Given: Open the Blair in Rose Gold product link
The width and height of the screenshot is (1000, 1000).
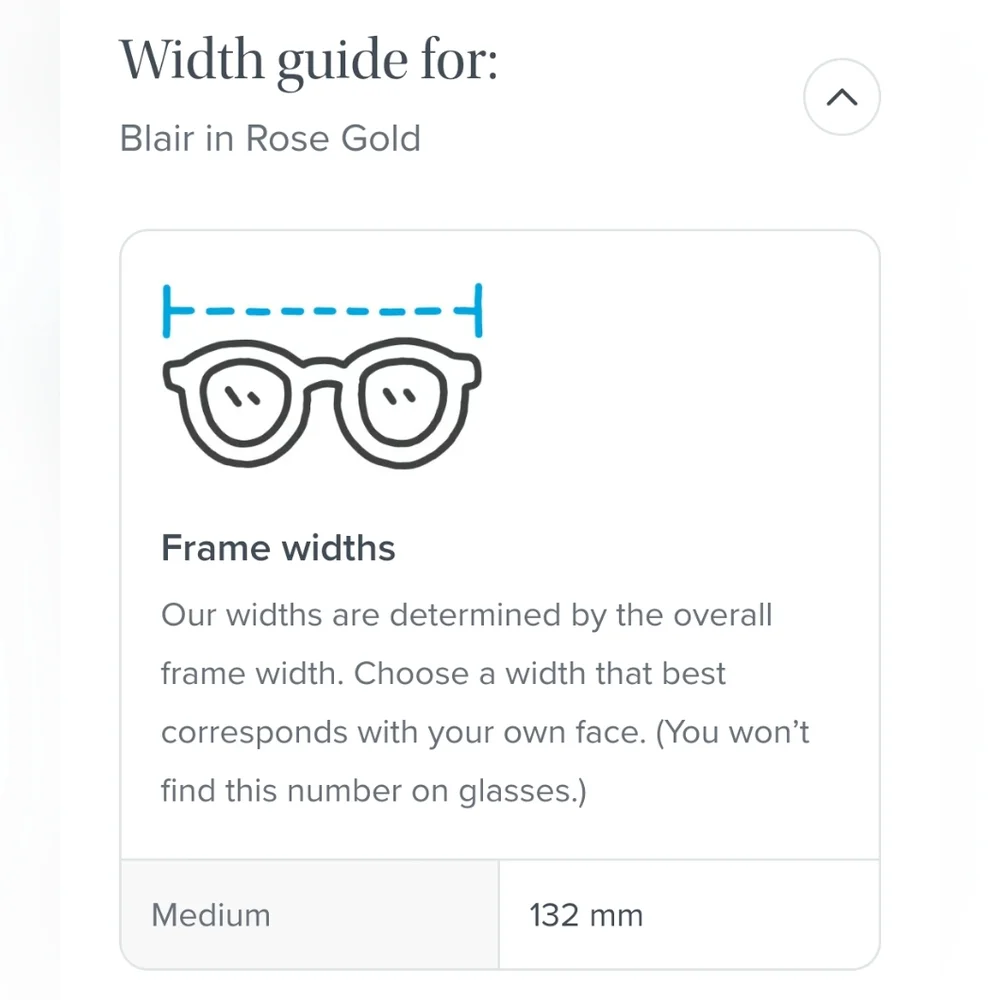Looking at the screenshot, I should pyautogui.click(x=270, y=138).
